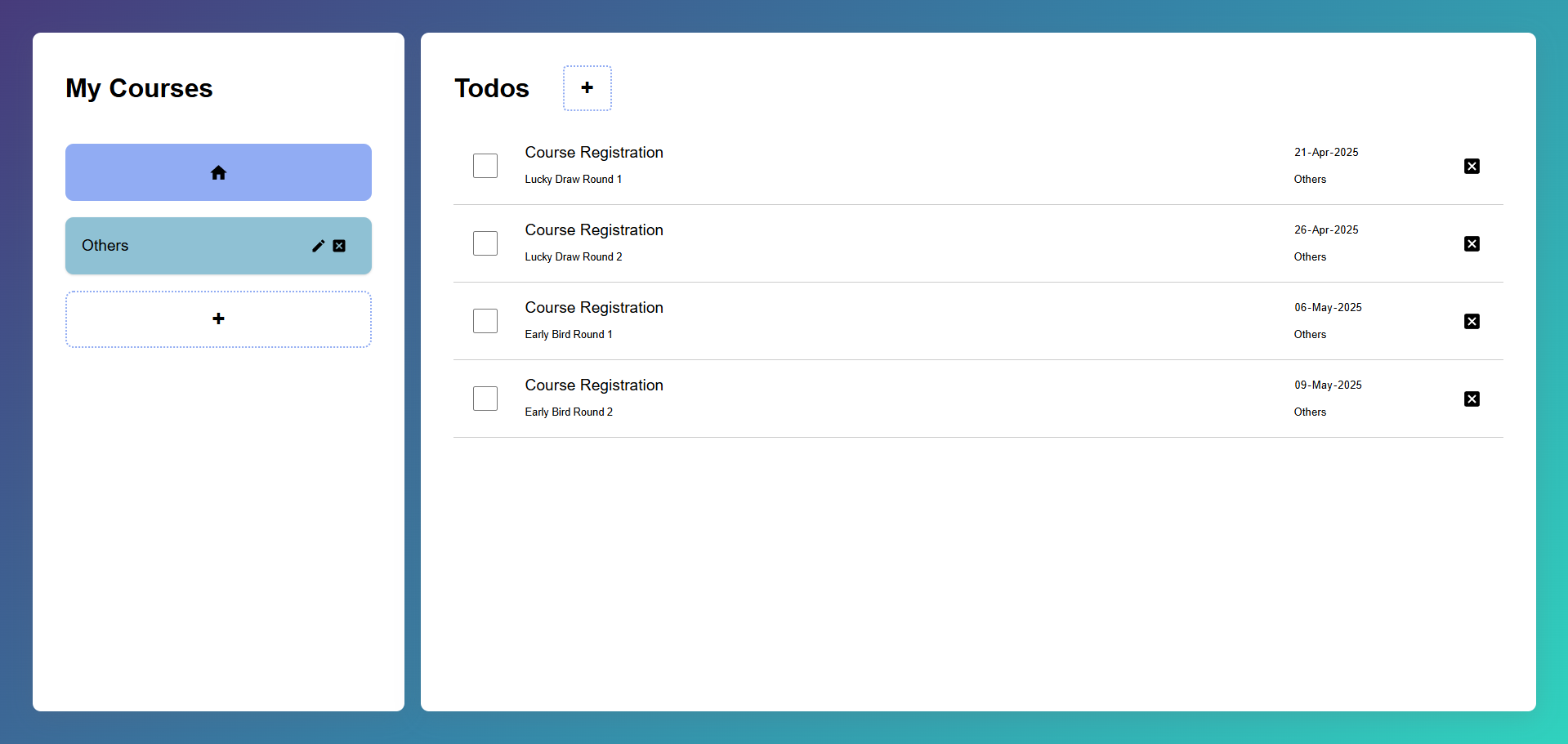This screenshot has width=1568, height=744.
Task: Click Others tag under 26-Apr-2025
Action: pos(1310,257)
